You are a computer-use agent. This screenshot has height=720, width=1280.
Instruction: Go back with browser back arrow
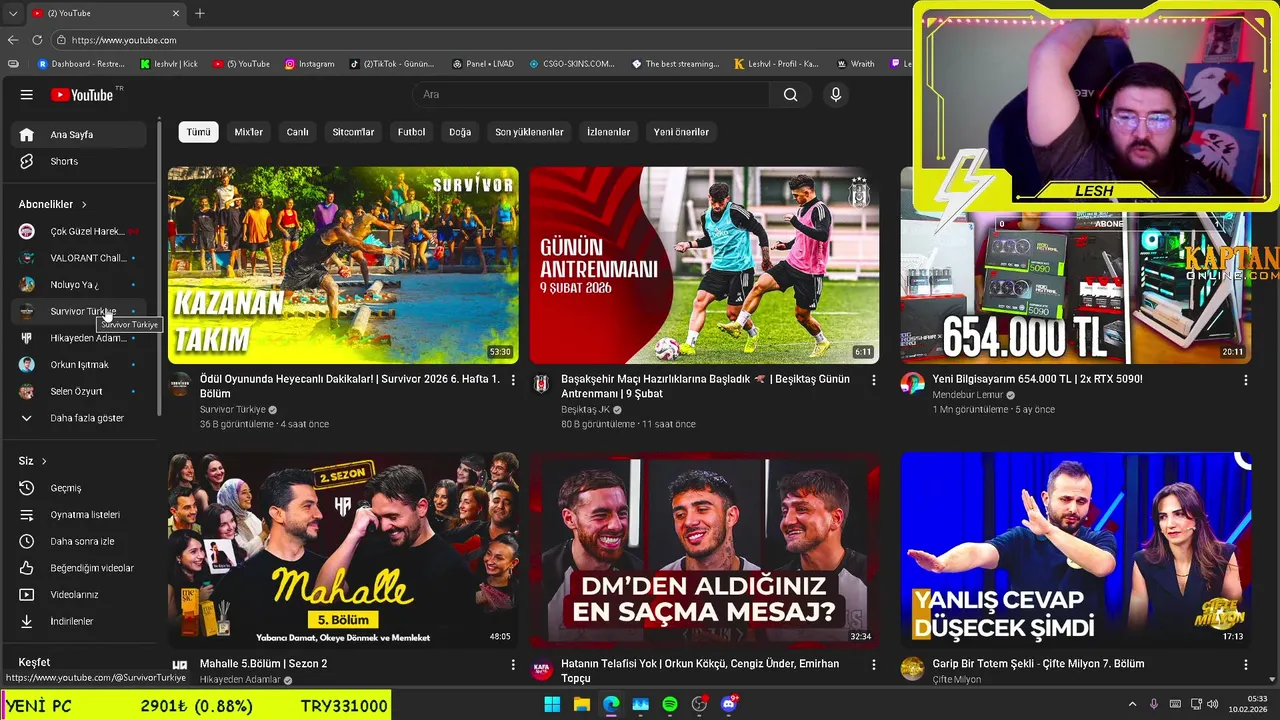13,40
